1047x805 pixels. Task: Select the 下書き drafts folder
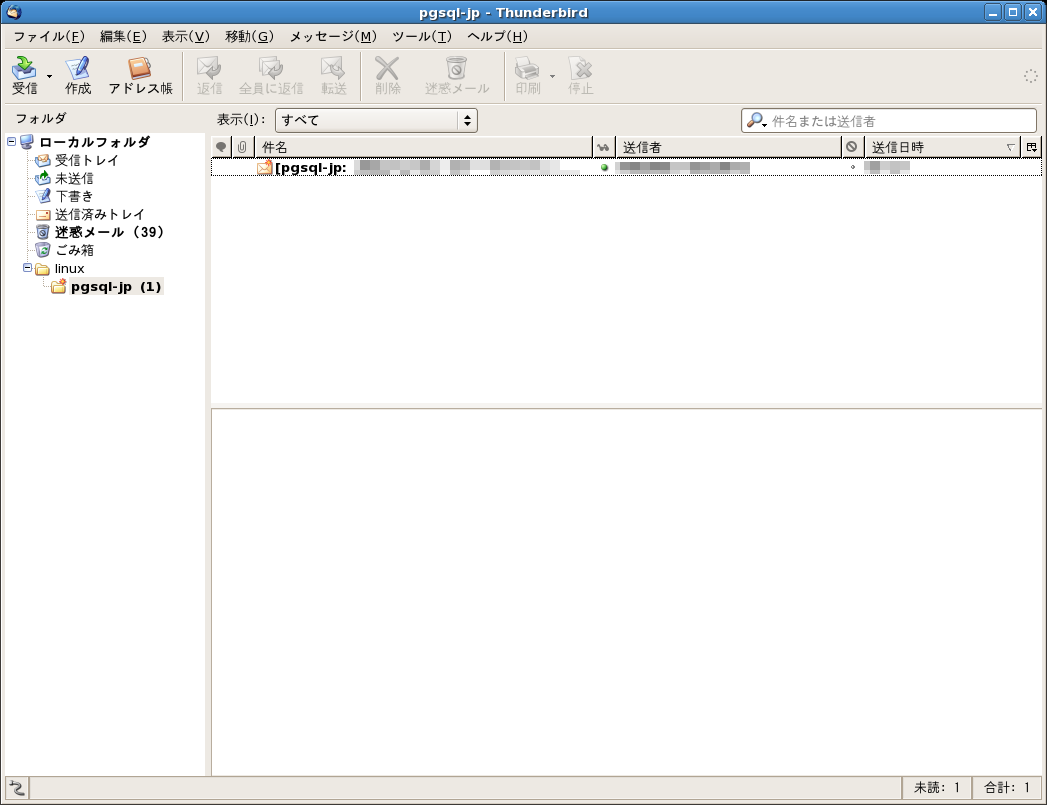[x=73, y=196]
